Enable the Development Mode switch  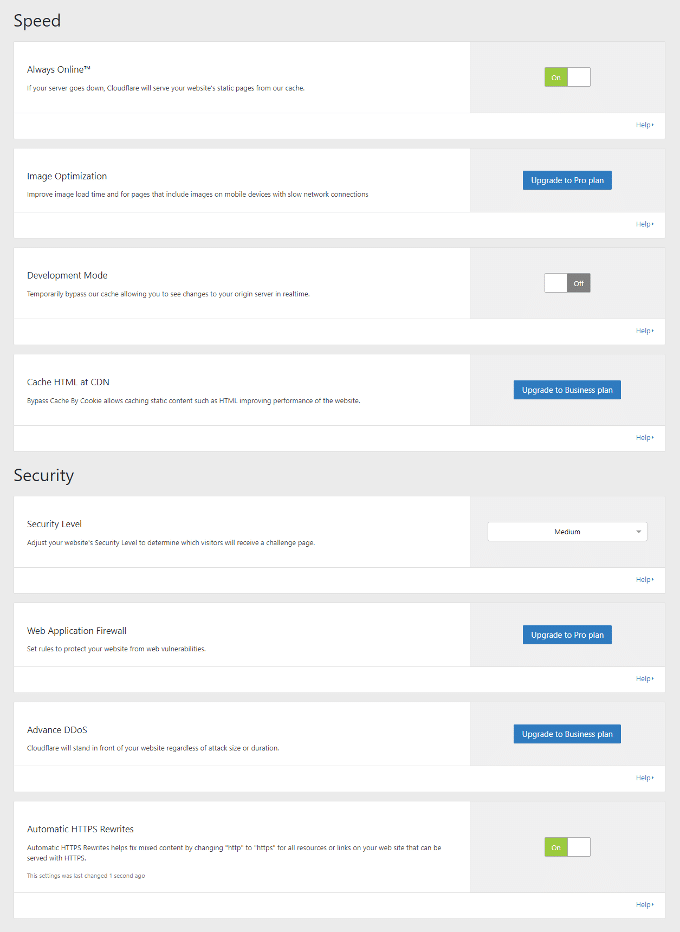567,283
